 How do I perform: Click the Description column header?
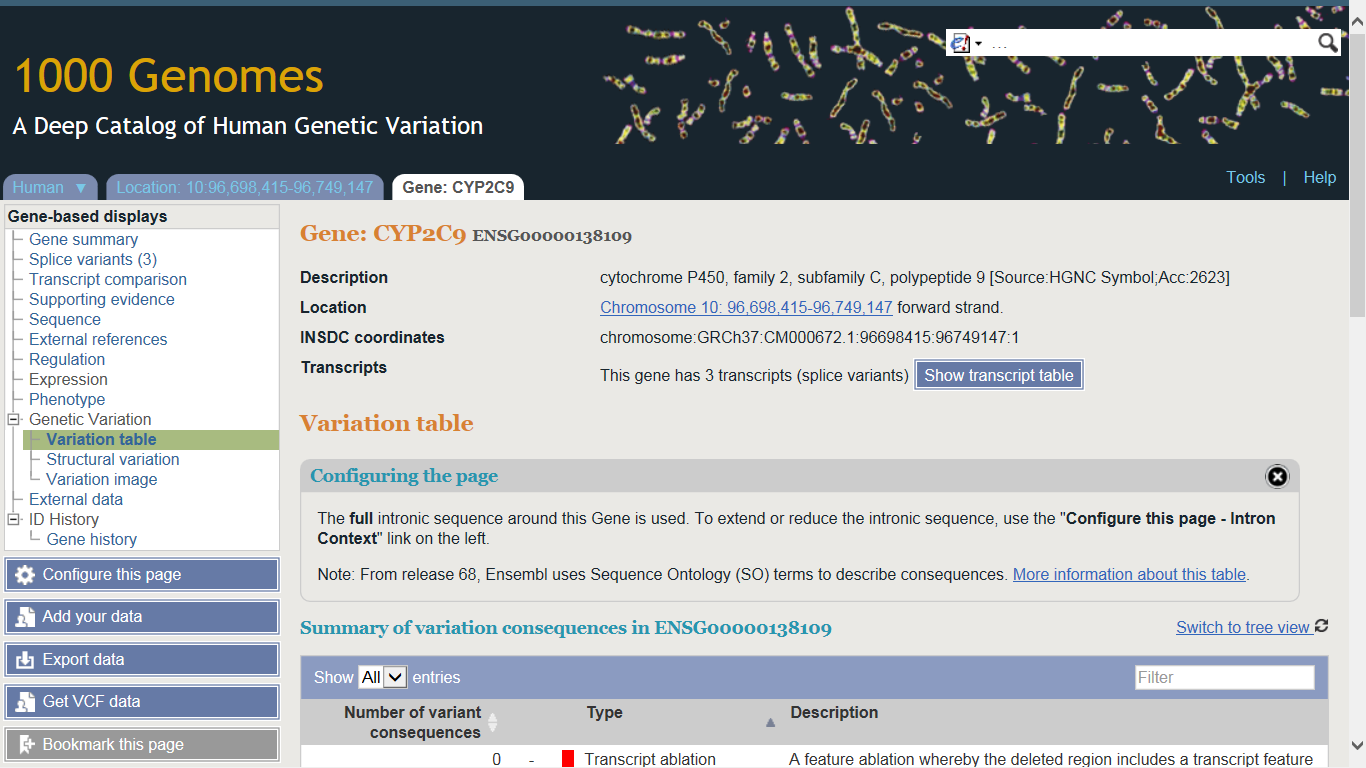tap(834, 712)
